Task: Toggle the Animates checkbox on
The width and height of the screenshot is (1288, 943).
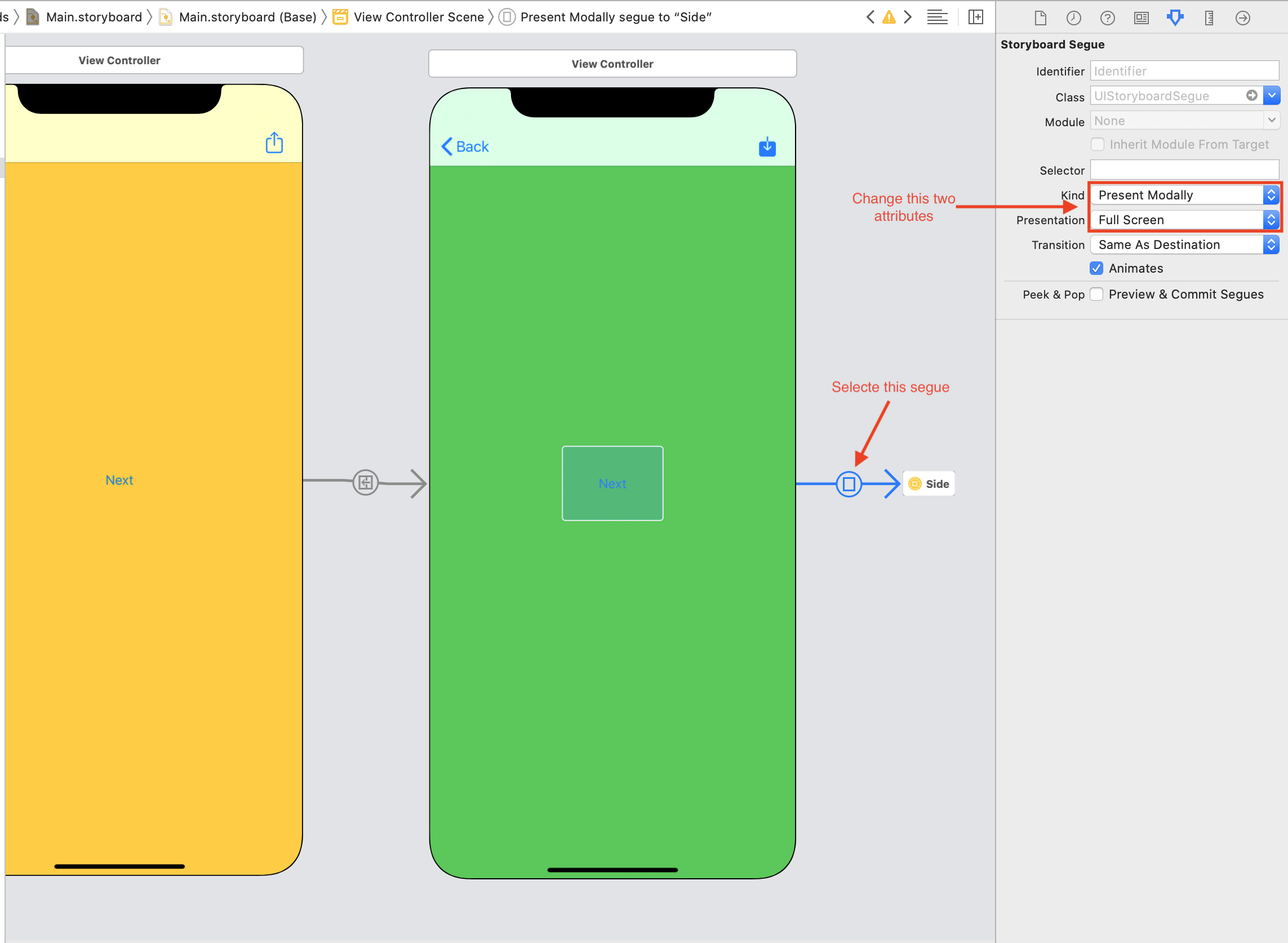Action: tap(1098, 268)
